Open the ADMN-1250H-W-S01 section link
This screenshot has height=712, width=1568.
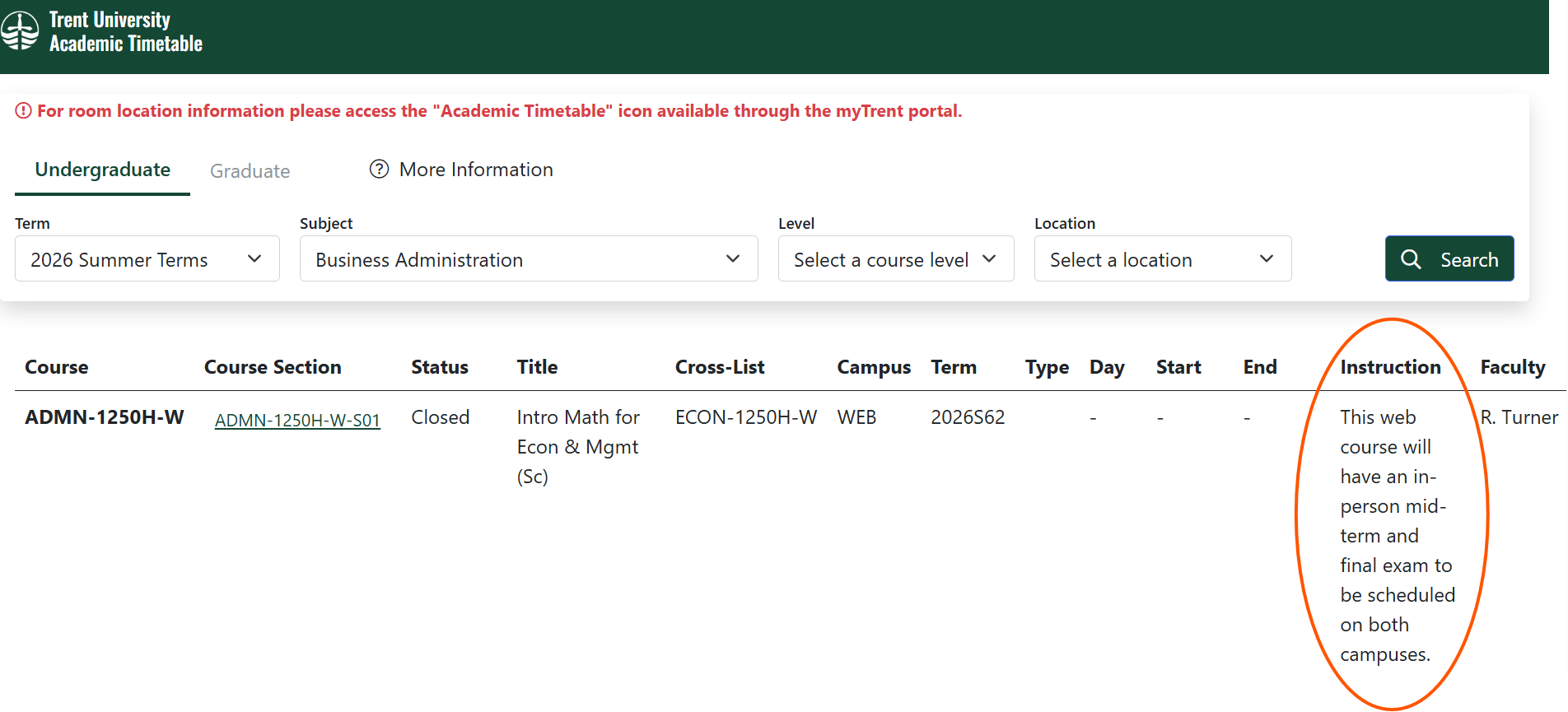pyautogui.click(x=297, y=420)
